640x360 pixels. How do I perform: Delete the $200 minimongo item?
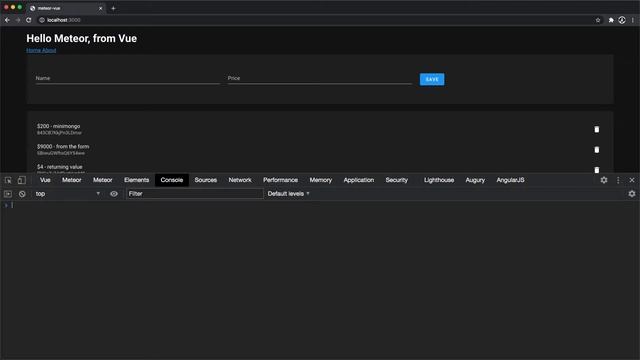coord(597,129)
